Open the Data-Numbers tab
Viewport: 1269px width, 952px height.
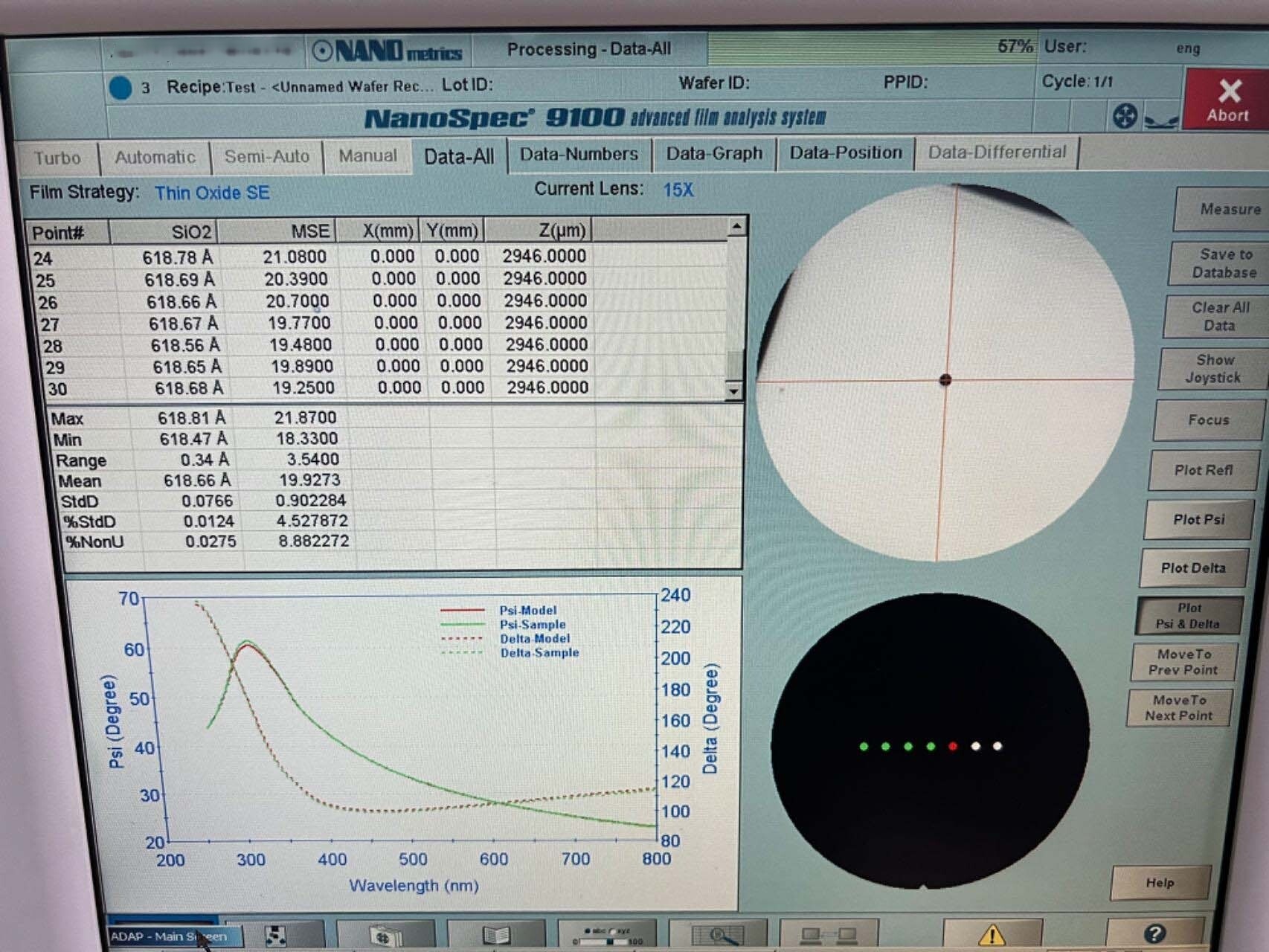point(579,154)
